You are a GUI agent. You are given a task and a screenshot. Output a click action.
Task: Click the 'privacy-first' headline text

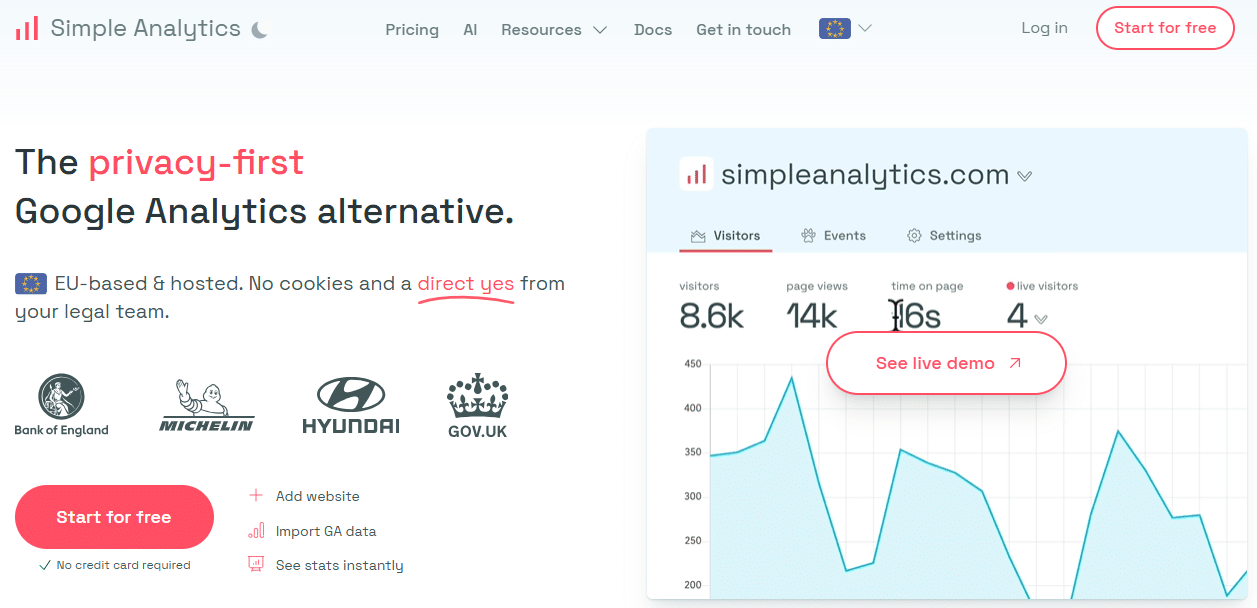(196, 162)
